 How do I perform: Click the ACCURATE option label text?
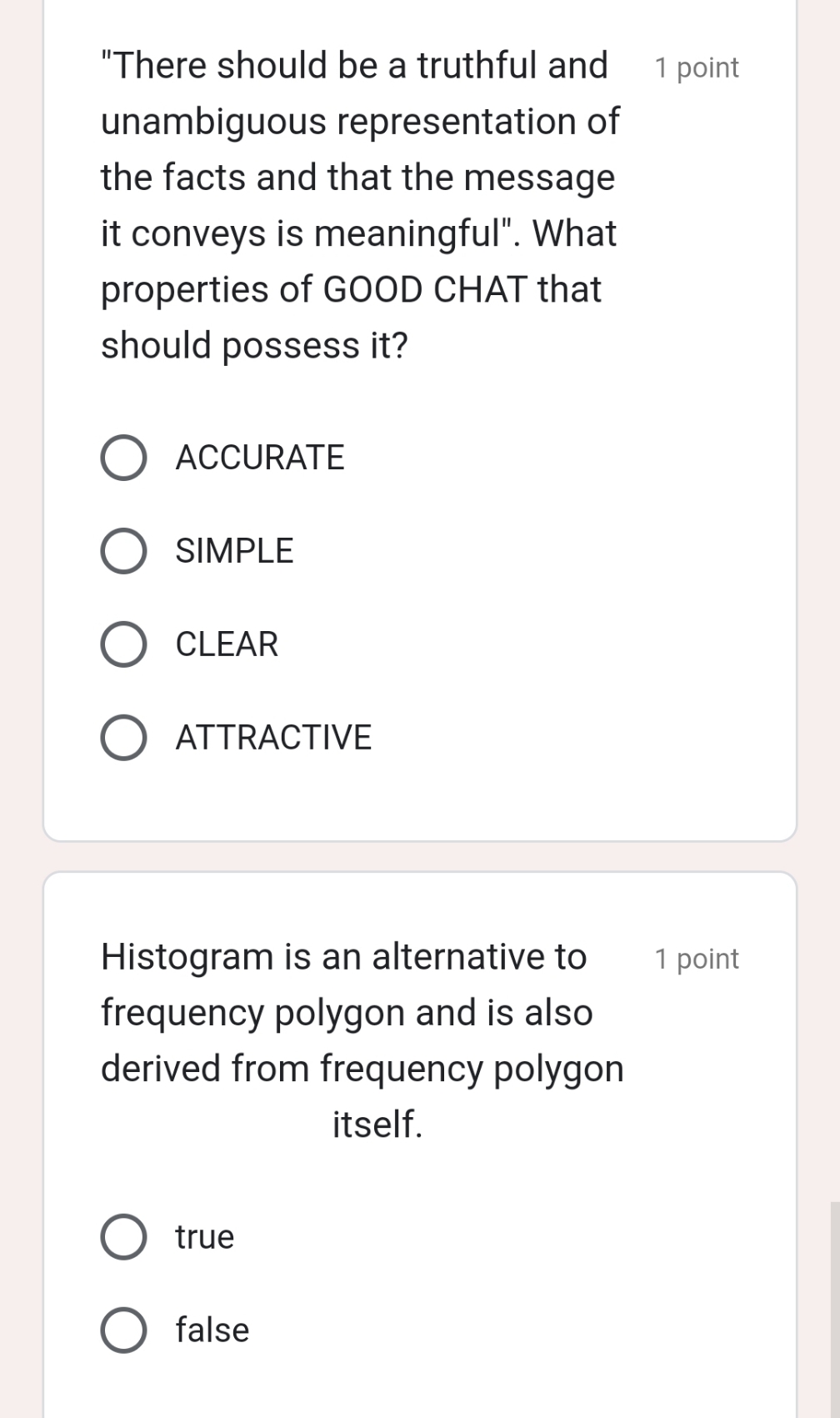click(x=260, y=458)
